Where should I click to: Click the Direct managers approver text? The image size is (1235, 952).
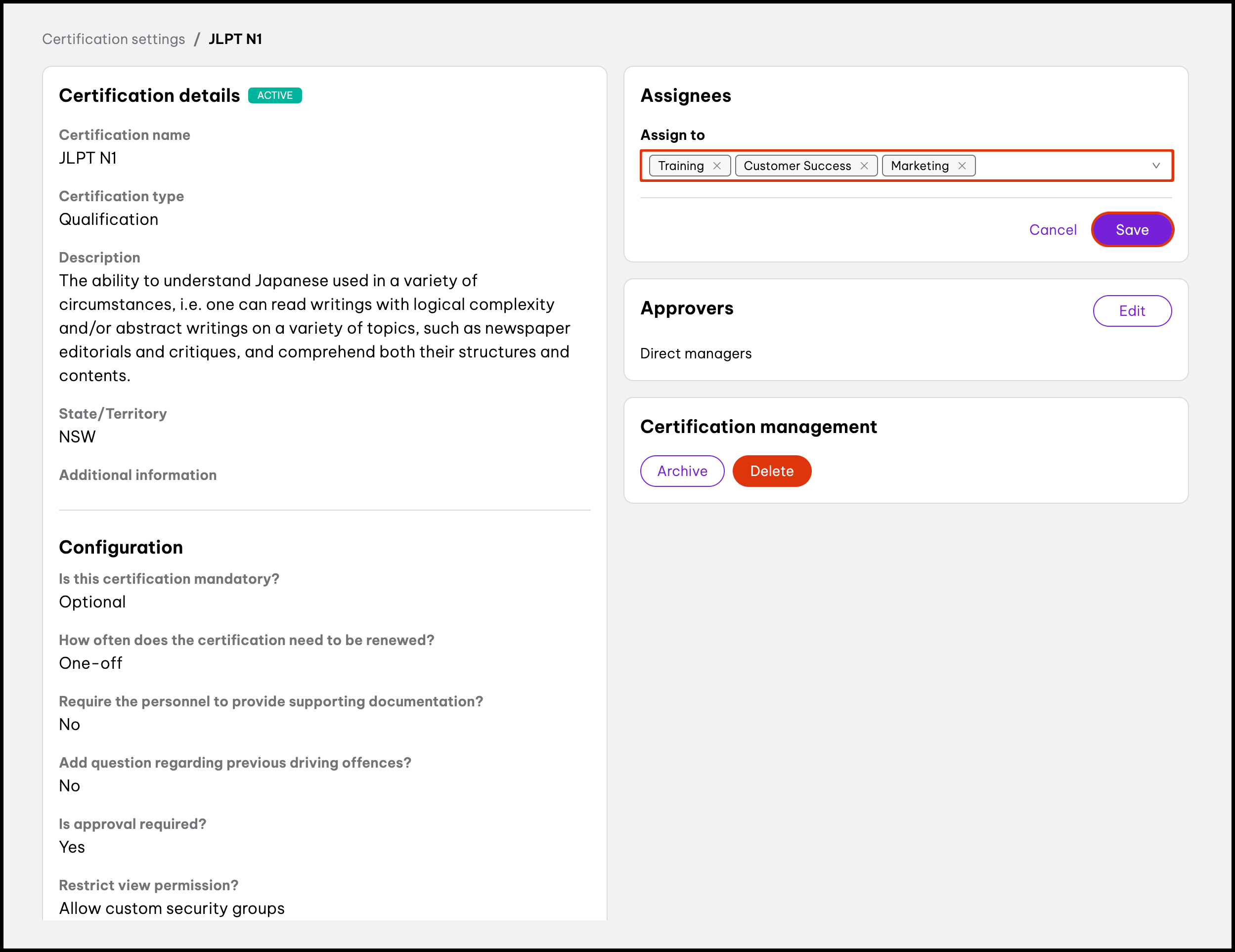(696, 353)
